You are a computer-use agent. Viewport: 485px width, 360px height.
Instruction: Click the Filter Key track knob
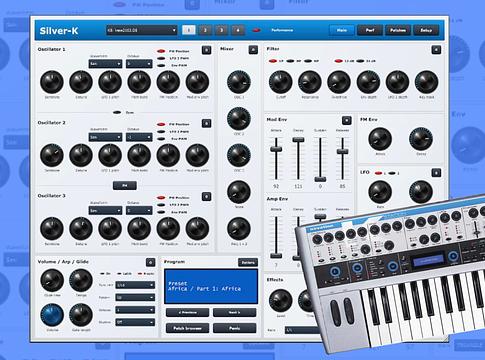point(426,82)
